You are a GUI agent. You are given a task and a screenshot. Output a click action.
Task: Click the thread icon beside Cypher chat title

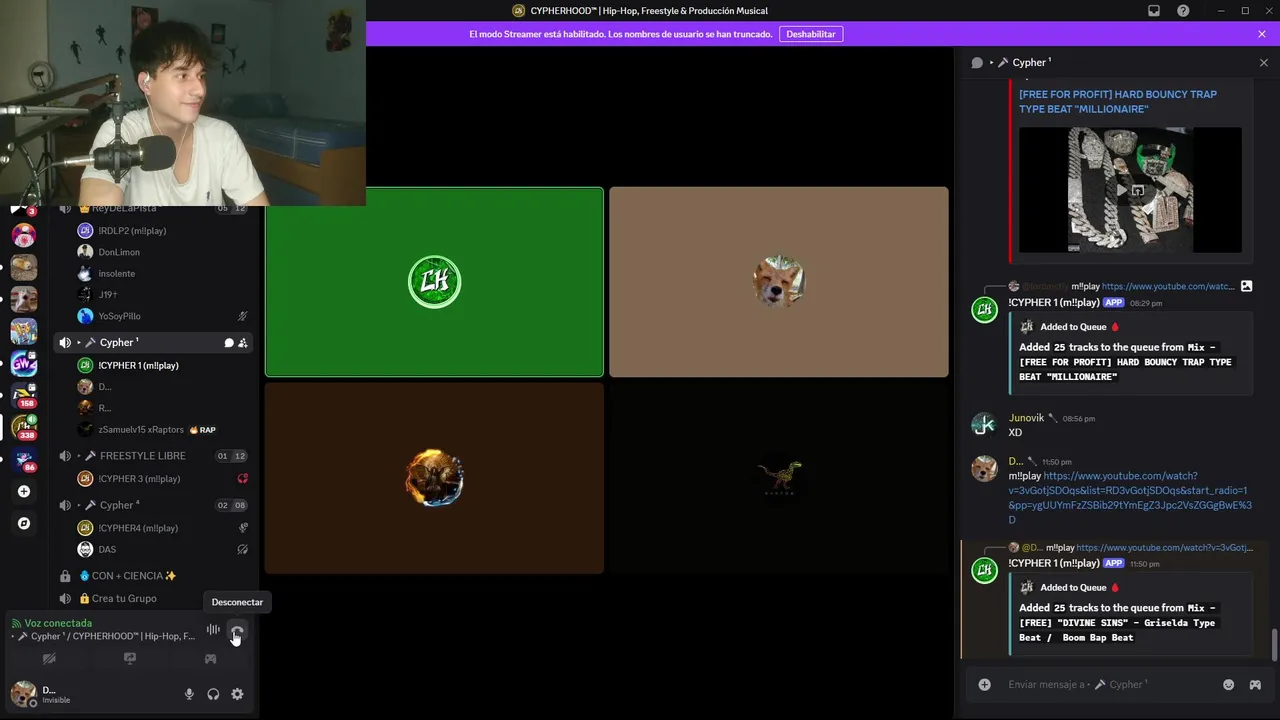click(x=977, y=62)
